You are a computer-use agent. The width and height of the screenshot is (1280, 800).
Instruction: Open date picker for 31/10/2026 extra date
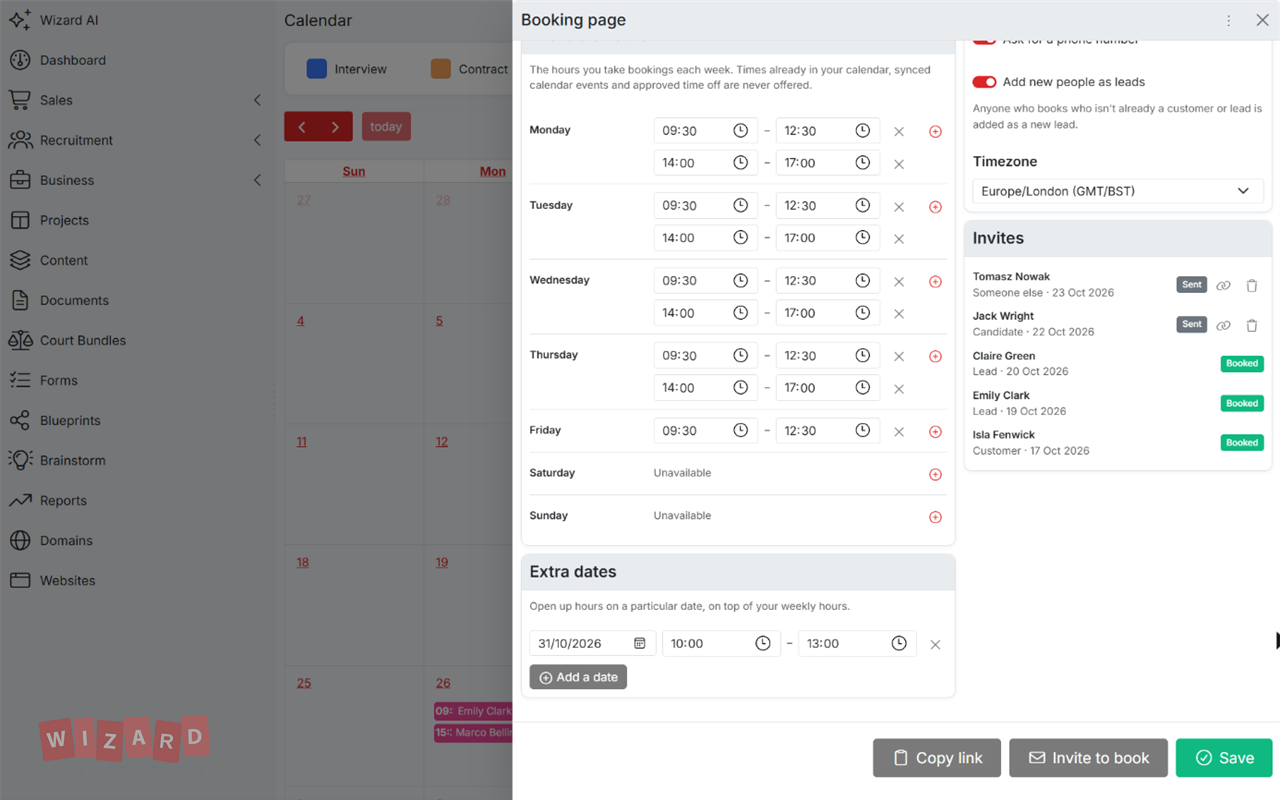point(640,644)
